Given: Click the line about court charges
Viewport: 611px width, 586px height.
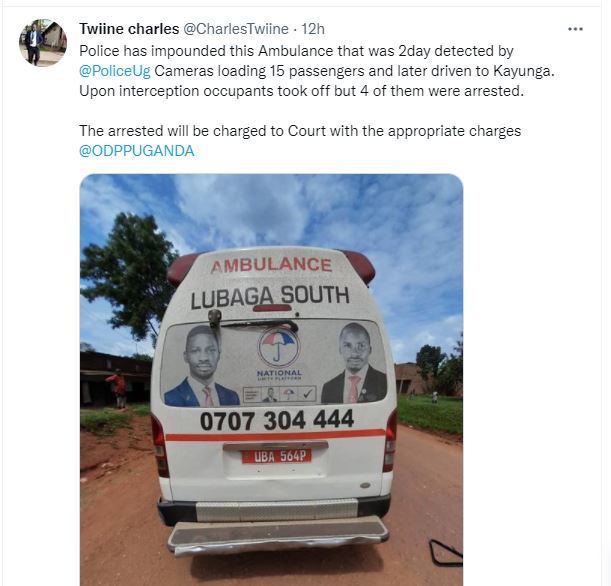Looking at the screenshot, I should tap(300, 131).
